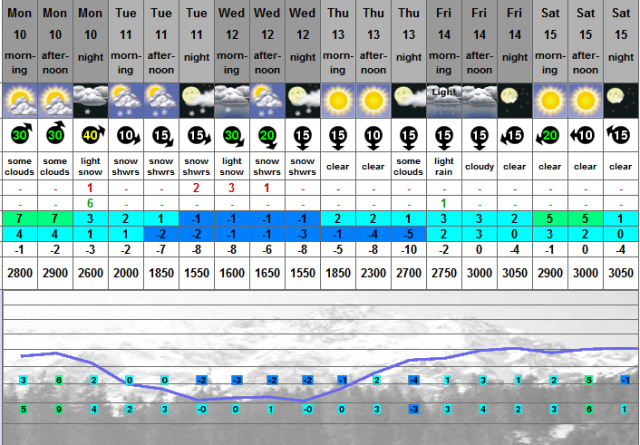Image resolution: width=640 pixels, height=445 pixels.
Task: Select the freezing level value 2300
Action: [373, 273]
